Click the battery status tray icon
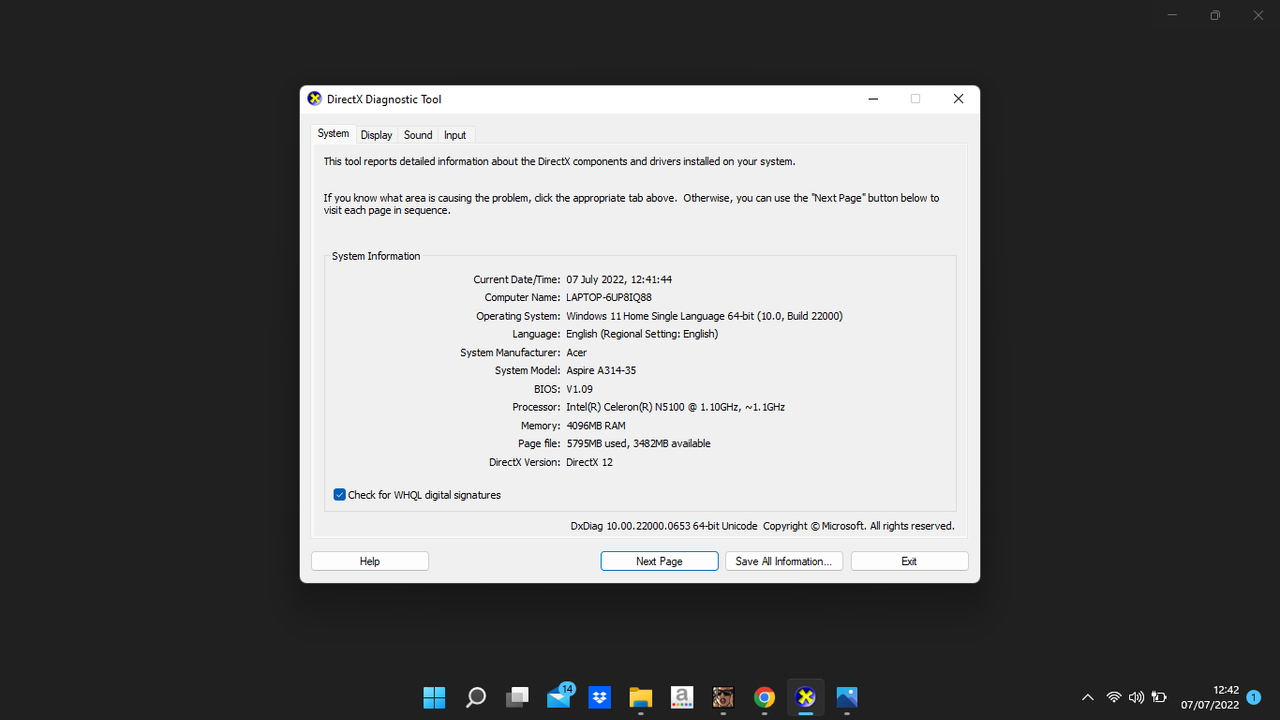 (x=1159, y=697)
